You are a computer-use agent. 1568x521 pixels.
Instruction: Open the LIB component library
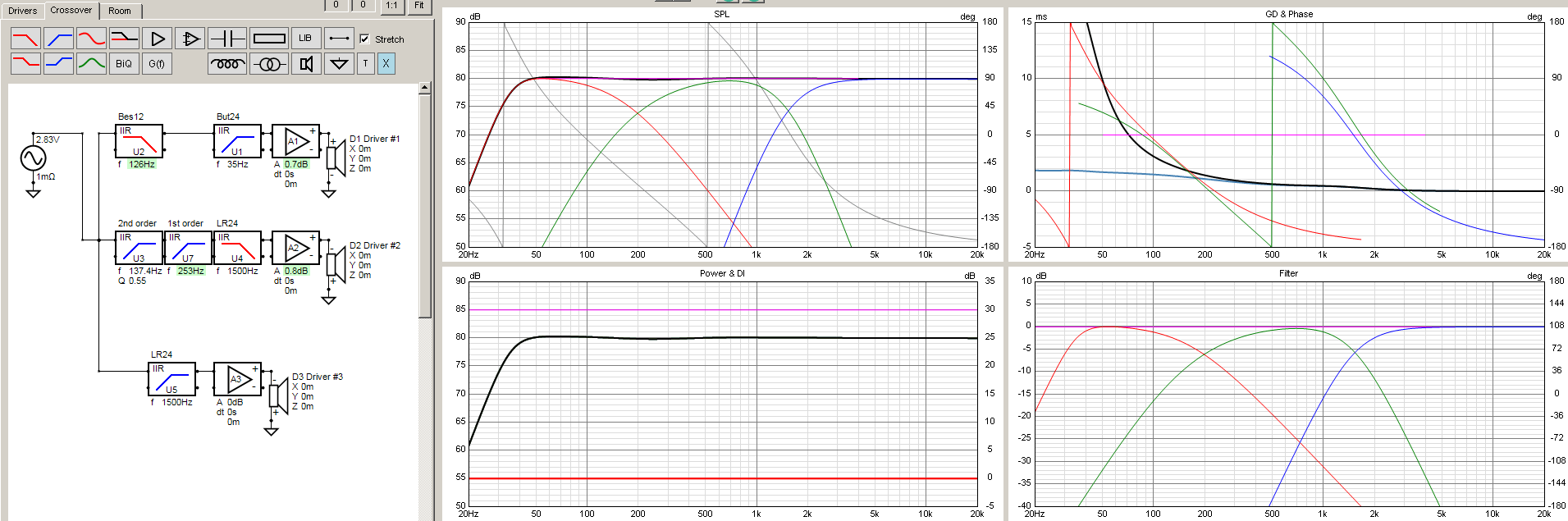[305, 39]
